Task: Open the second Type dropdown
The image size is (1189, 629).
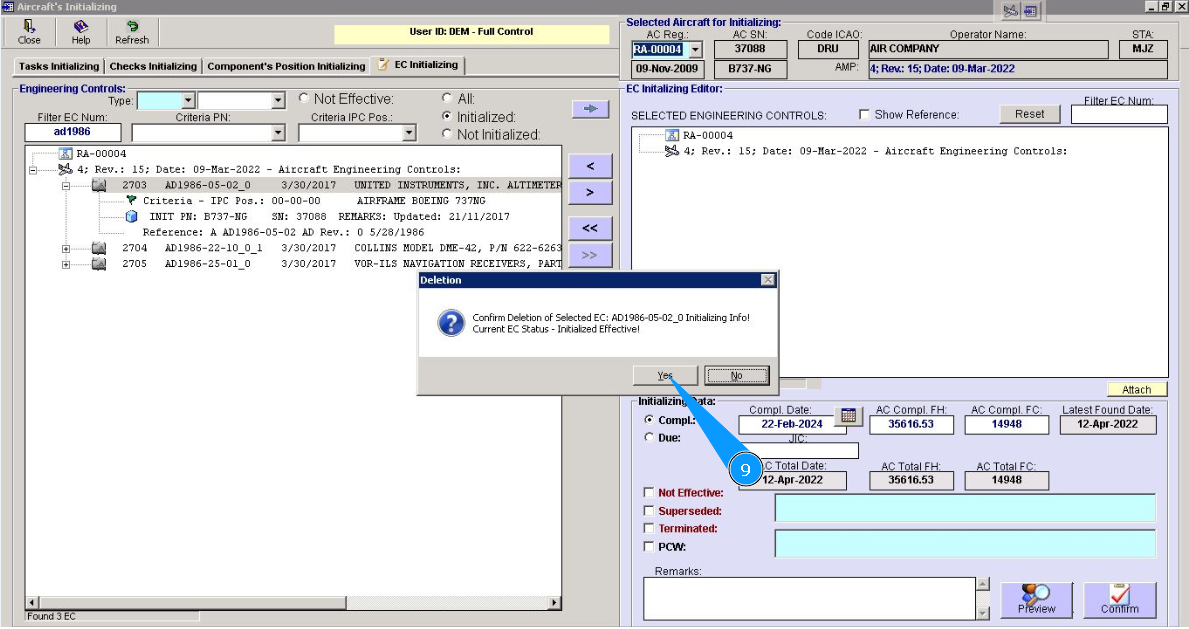Action: (x=278, y=100)
